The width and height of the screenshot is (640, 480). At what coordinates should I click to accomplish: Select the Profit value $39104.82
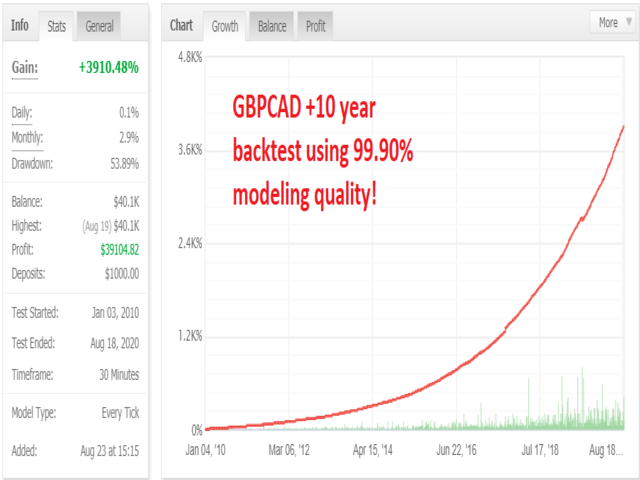(120, 249)
